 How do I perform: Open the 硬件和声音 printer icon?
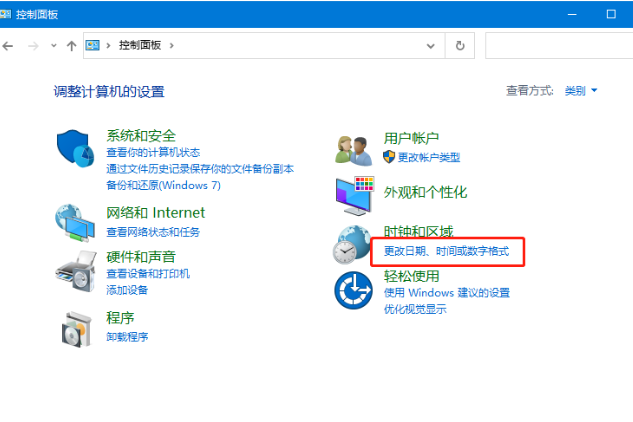coord(76,271)
